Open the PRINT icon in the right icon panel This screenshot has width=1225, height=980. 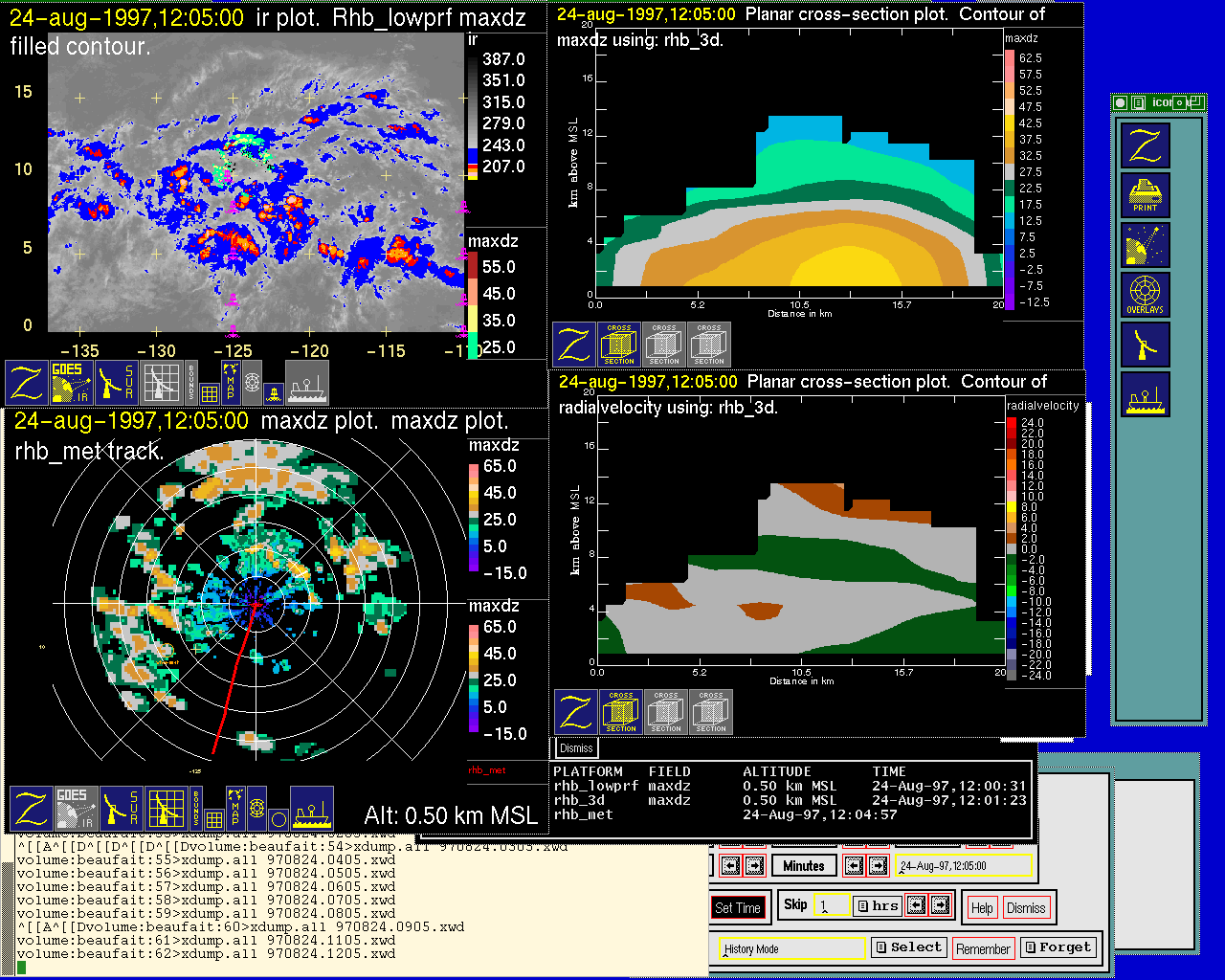point(1146,195)
